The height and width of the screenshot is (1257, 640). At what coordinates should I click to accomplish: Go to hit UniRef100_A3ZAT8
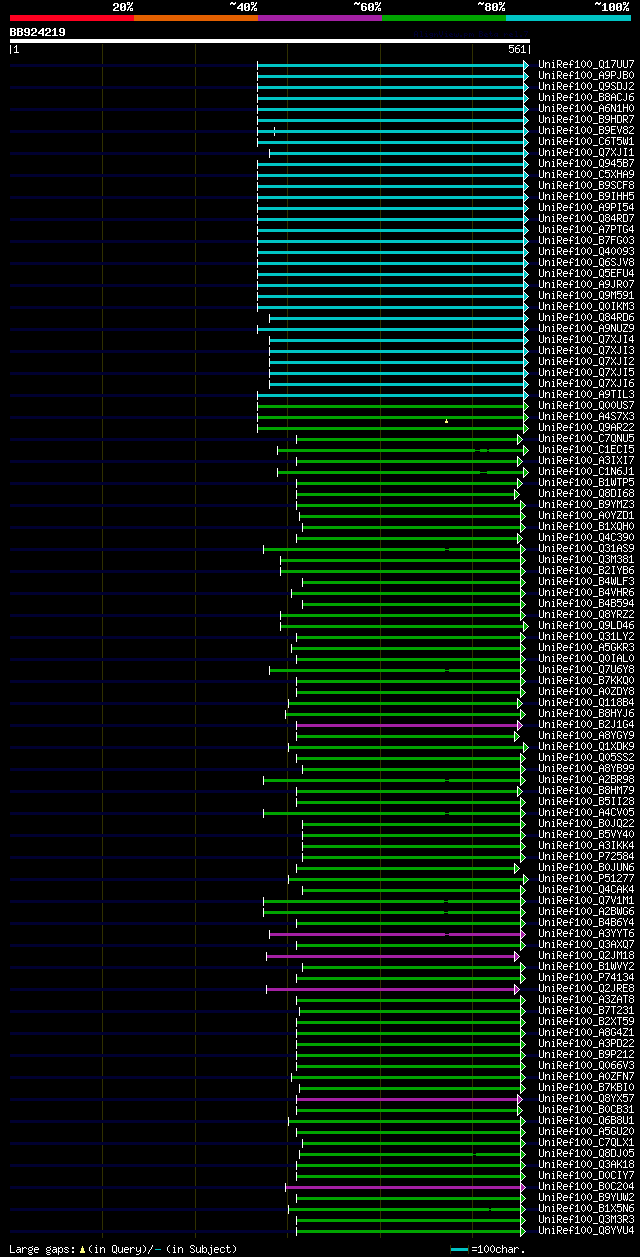click(x=586, y=999)
